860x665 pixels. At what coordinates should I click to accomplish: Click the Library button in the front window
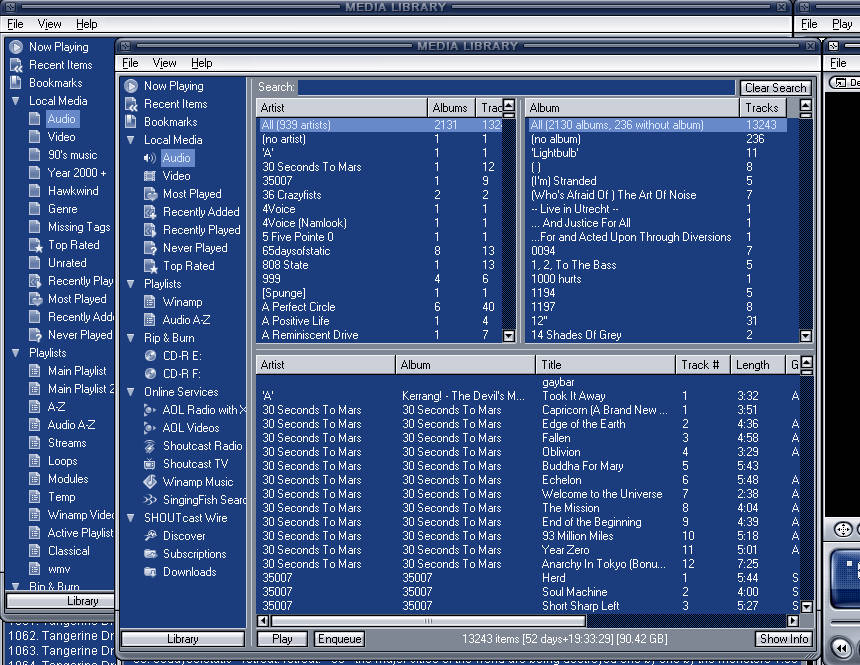point(183,639)
